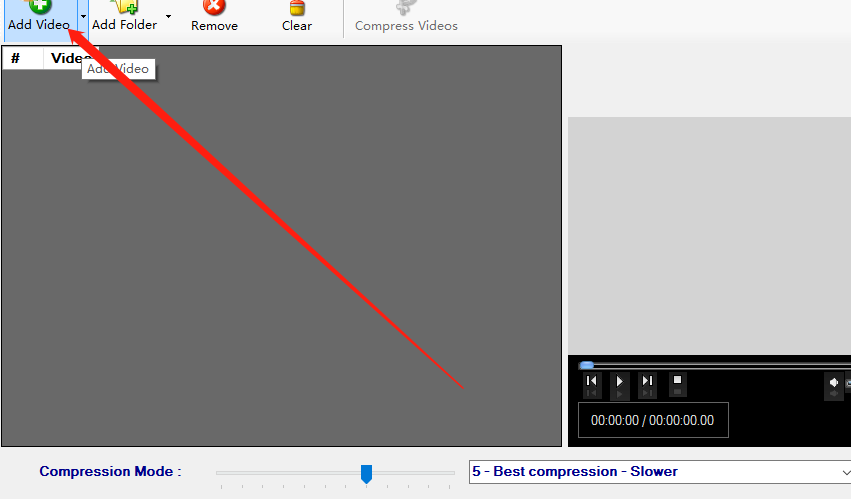Click the player seek bar handle
The height and width of the screenshot is (499, 851).
pyautogui.click(x=586, y=365)
